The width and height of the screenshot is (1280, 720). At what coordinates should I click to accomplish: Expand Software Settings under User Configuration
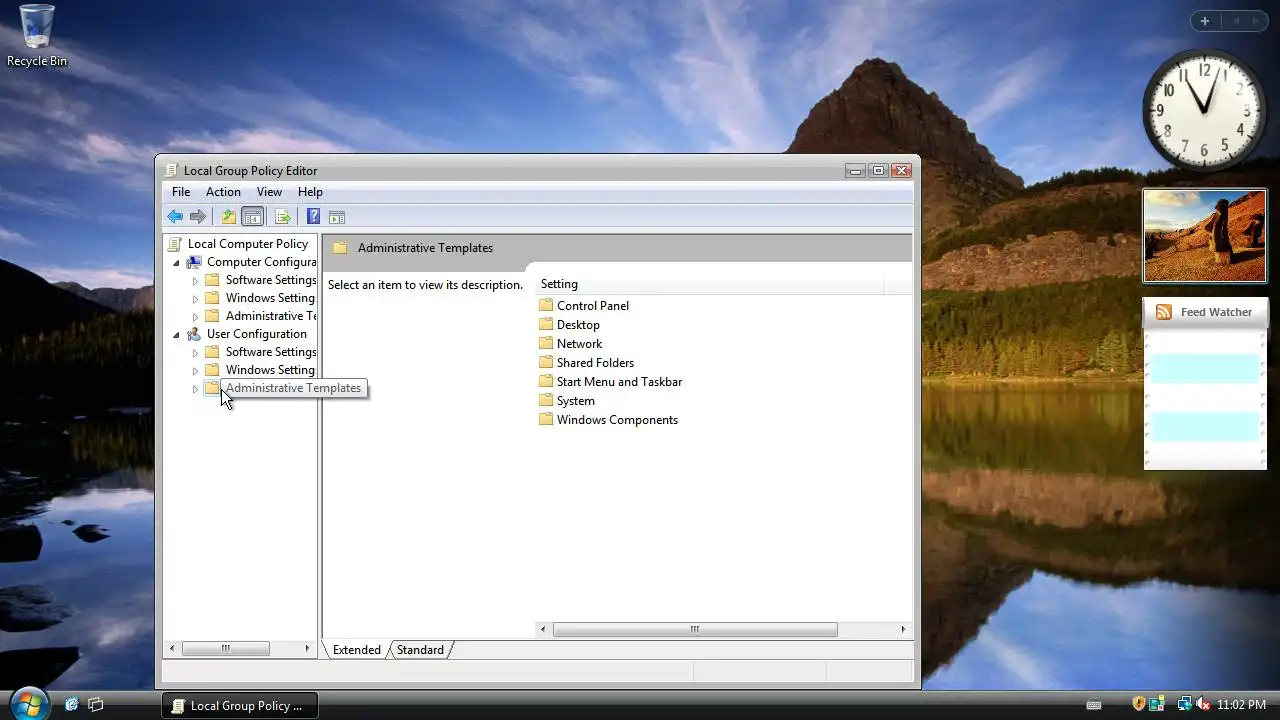tap(195, 353)
